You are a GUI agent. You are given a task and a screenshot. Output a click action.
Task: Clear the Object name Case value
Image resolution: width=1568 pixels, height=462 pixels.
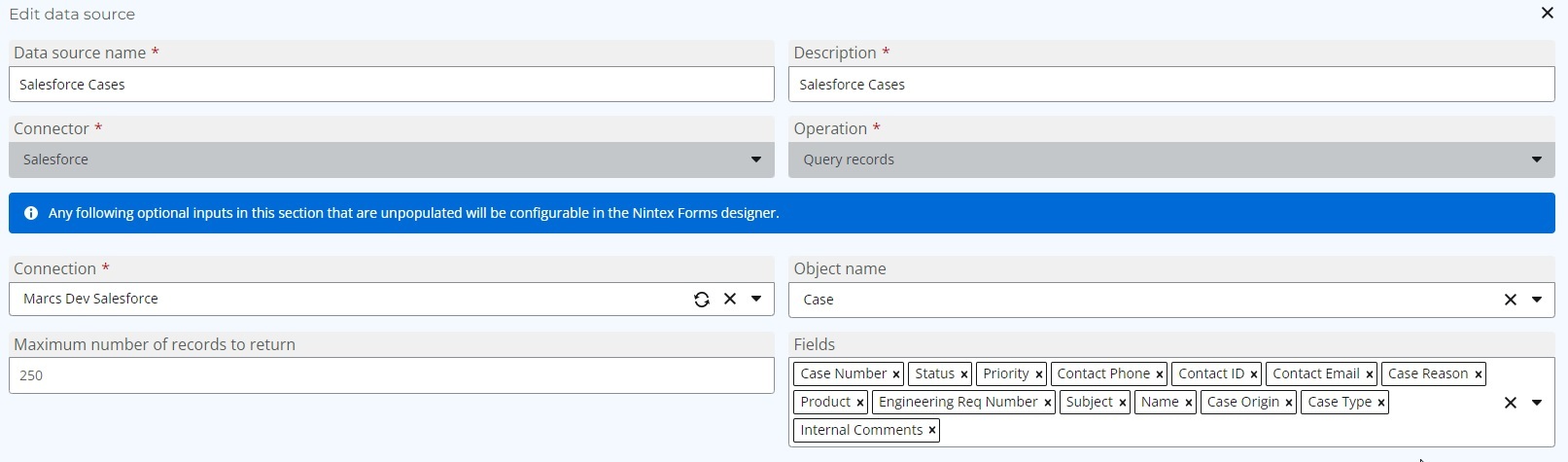1511,300
